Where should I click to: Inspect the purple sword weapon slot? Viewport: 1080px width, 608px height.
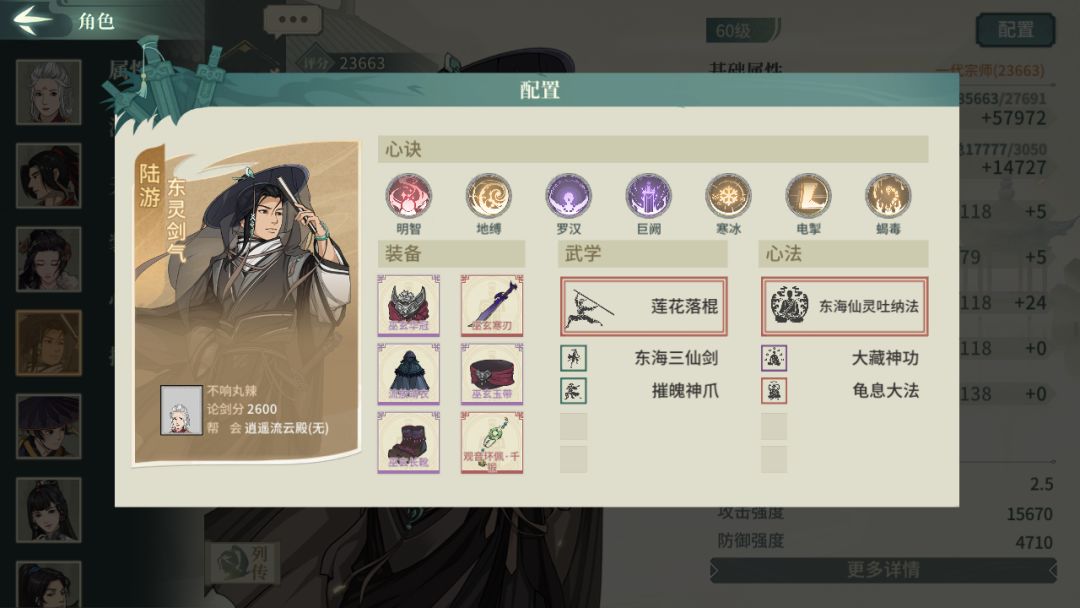pyautogui.click(x=492, y=305)
